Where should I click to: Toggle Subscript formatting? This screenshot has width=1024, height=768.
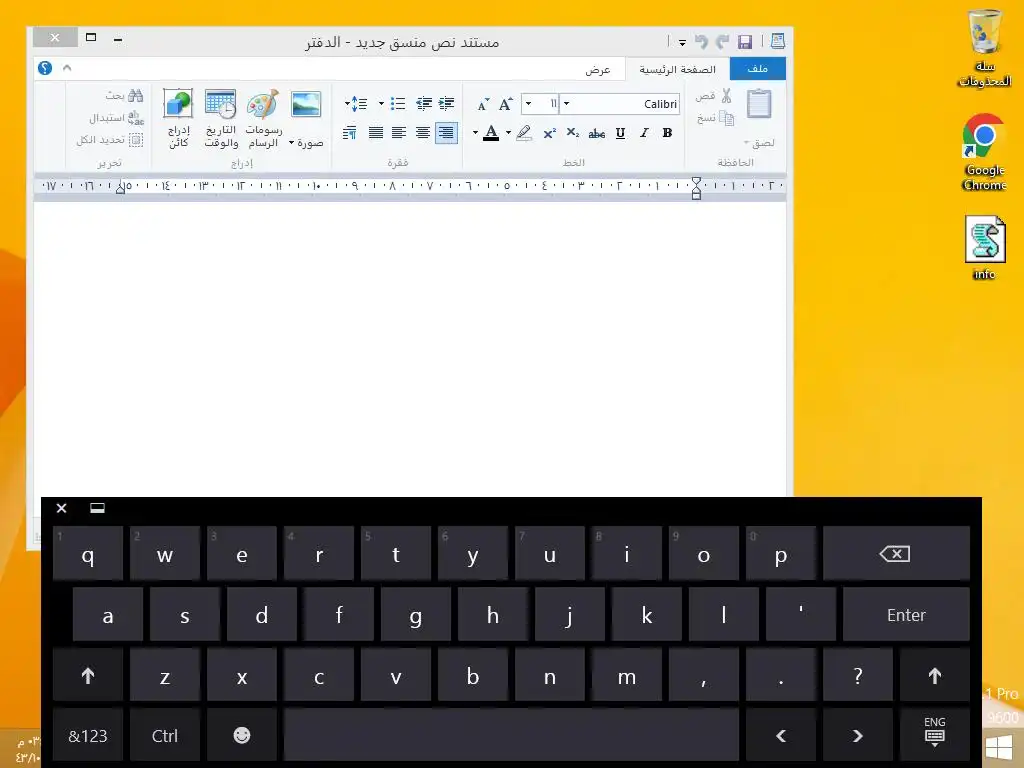click(x=573, y=133)
